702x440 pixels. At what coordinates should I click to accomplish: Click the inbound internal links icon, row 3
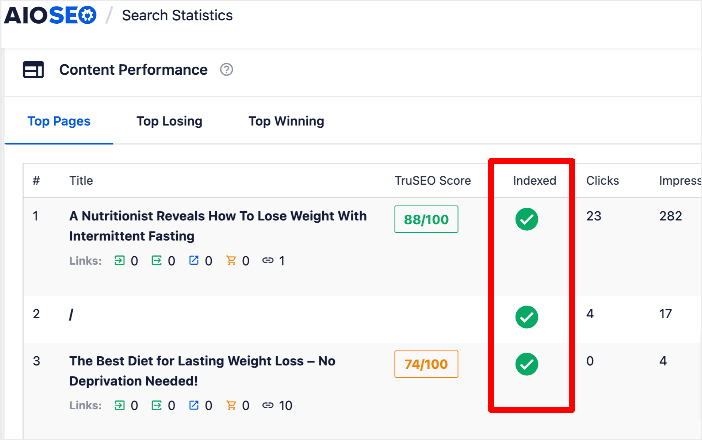click(120, 406)
